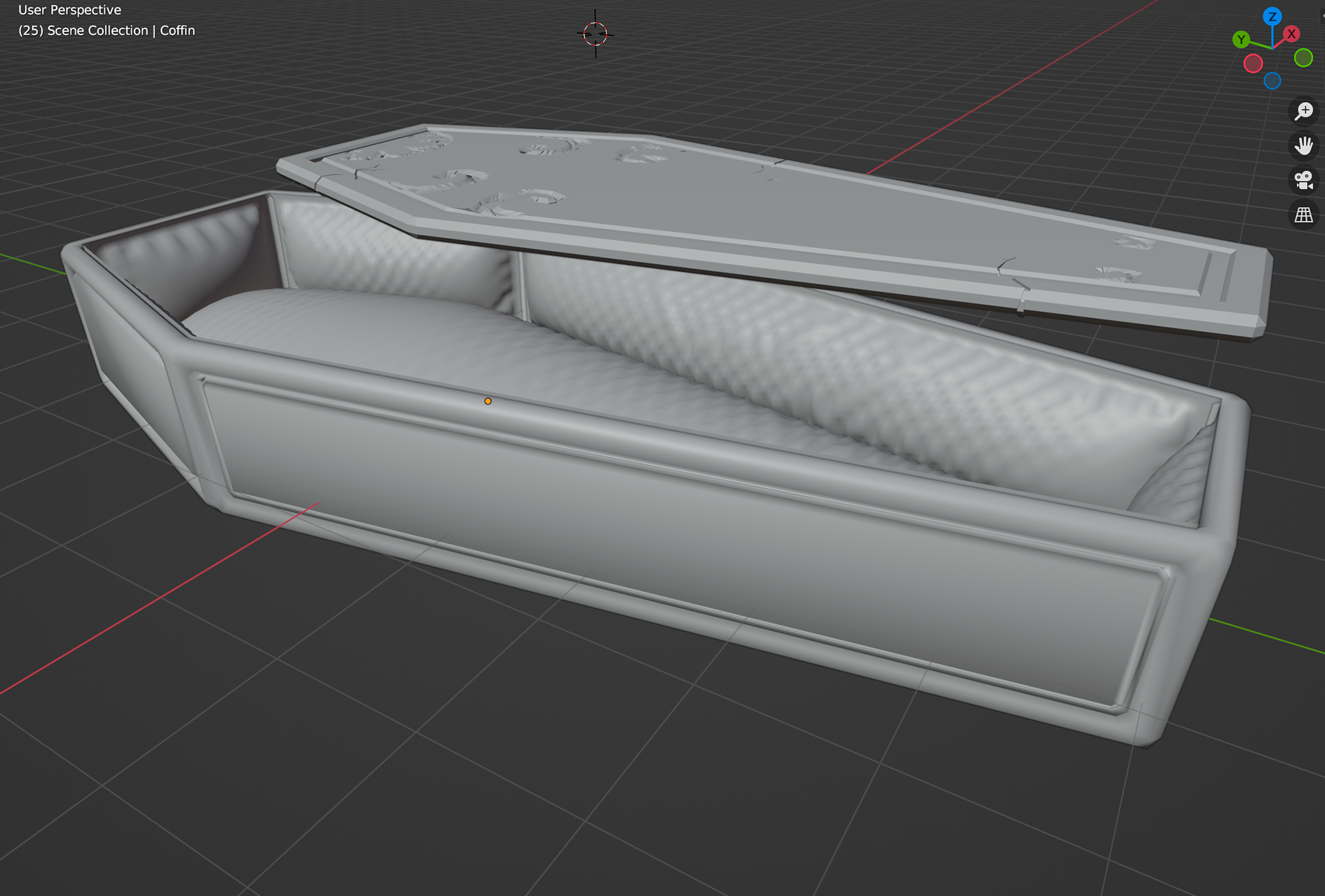Switch perspective/orthographic with the grid icon
Viewport: 1325px width, 896px height.
tap(1304, 215)
